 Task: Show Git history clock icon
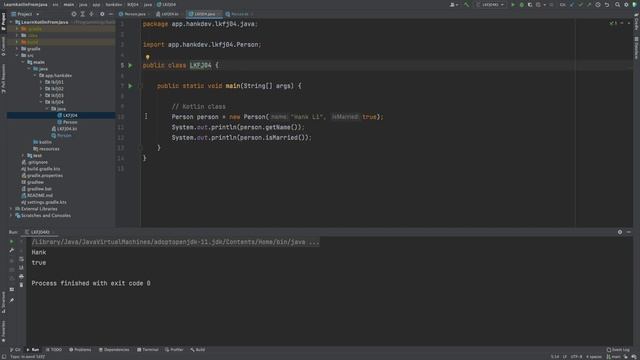[x=598, y=4]
